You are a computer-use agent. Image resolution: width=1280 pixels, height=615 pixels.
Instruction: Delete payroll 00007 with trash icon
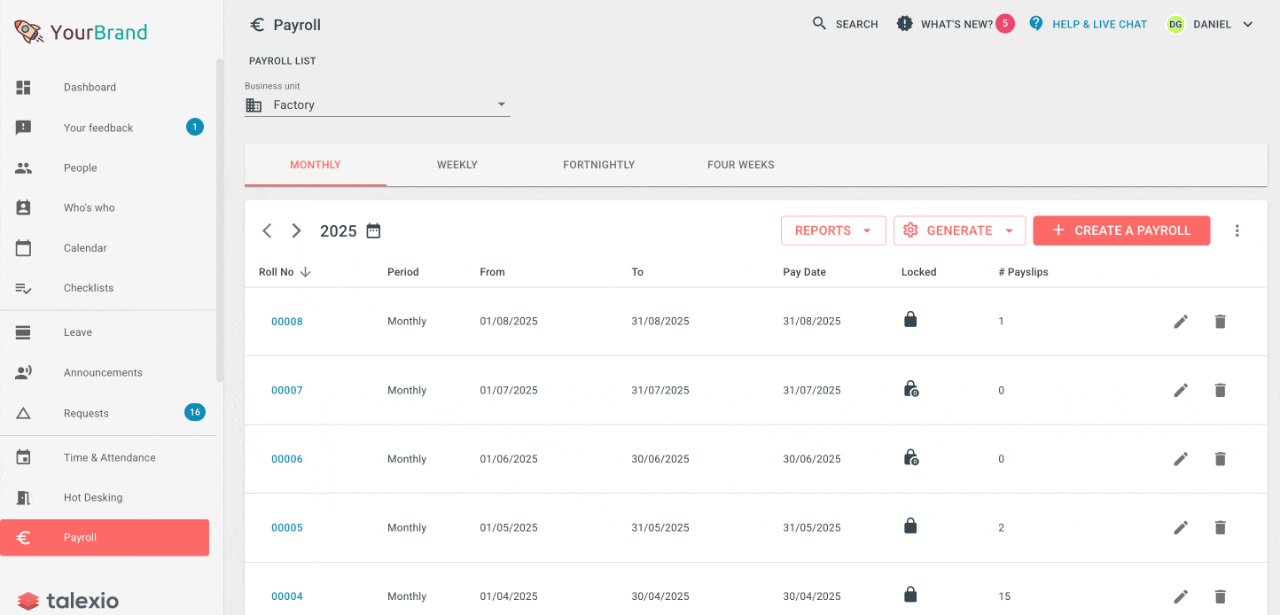point(1220,391)
